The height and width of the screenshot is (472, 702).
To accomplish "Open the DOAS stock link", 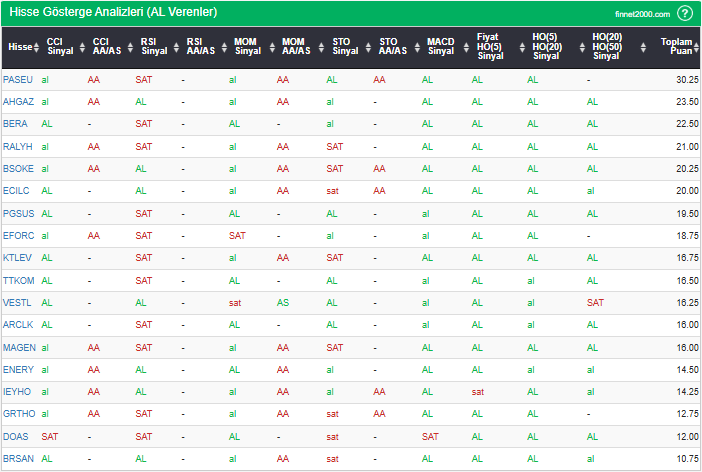I will click(15, 437).
